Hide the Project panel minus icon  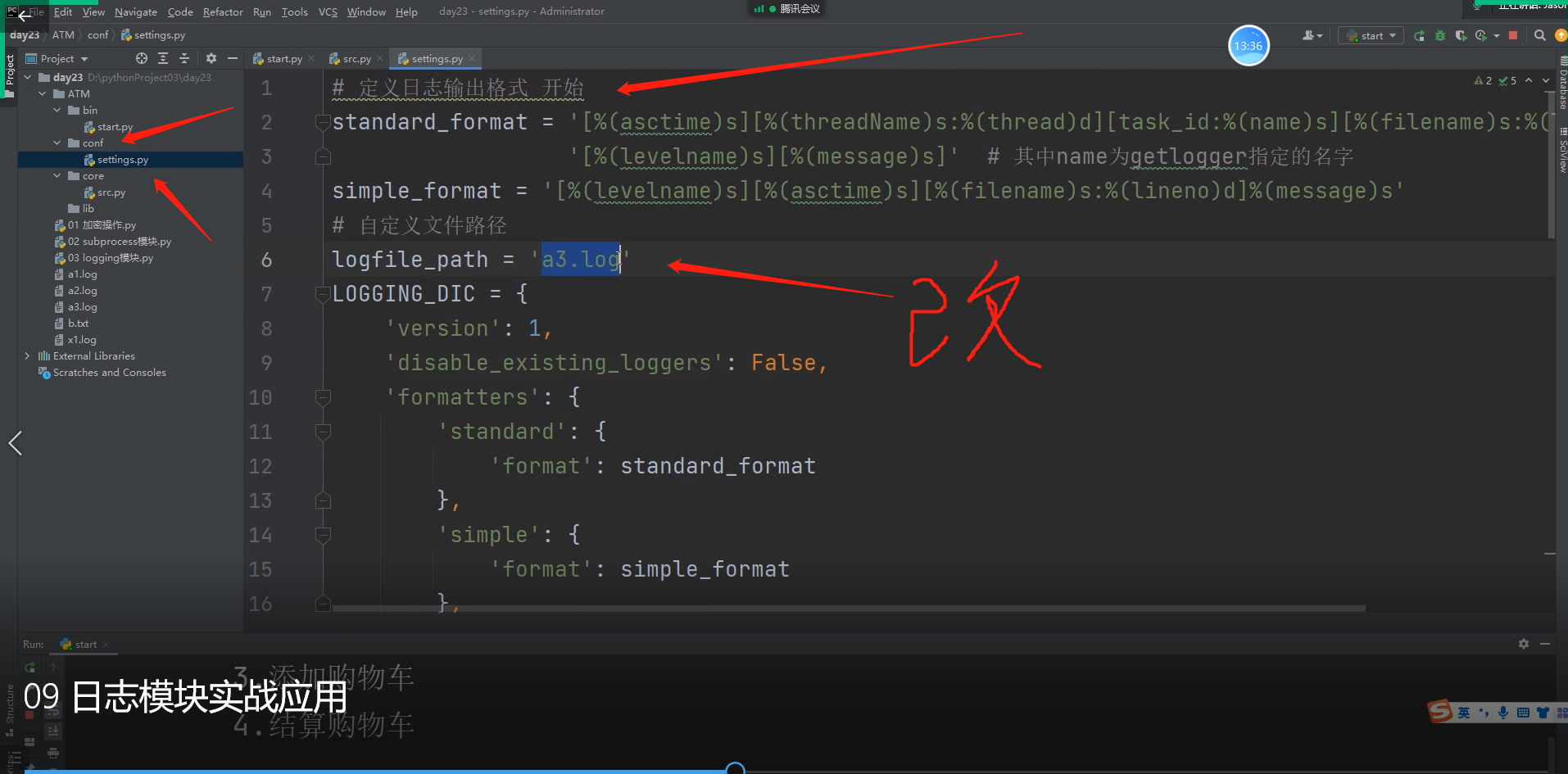233,58
